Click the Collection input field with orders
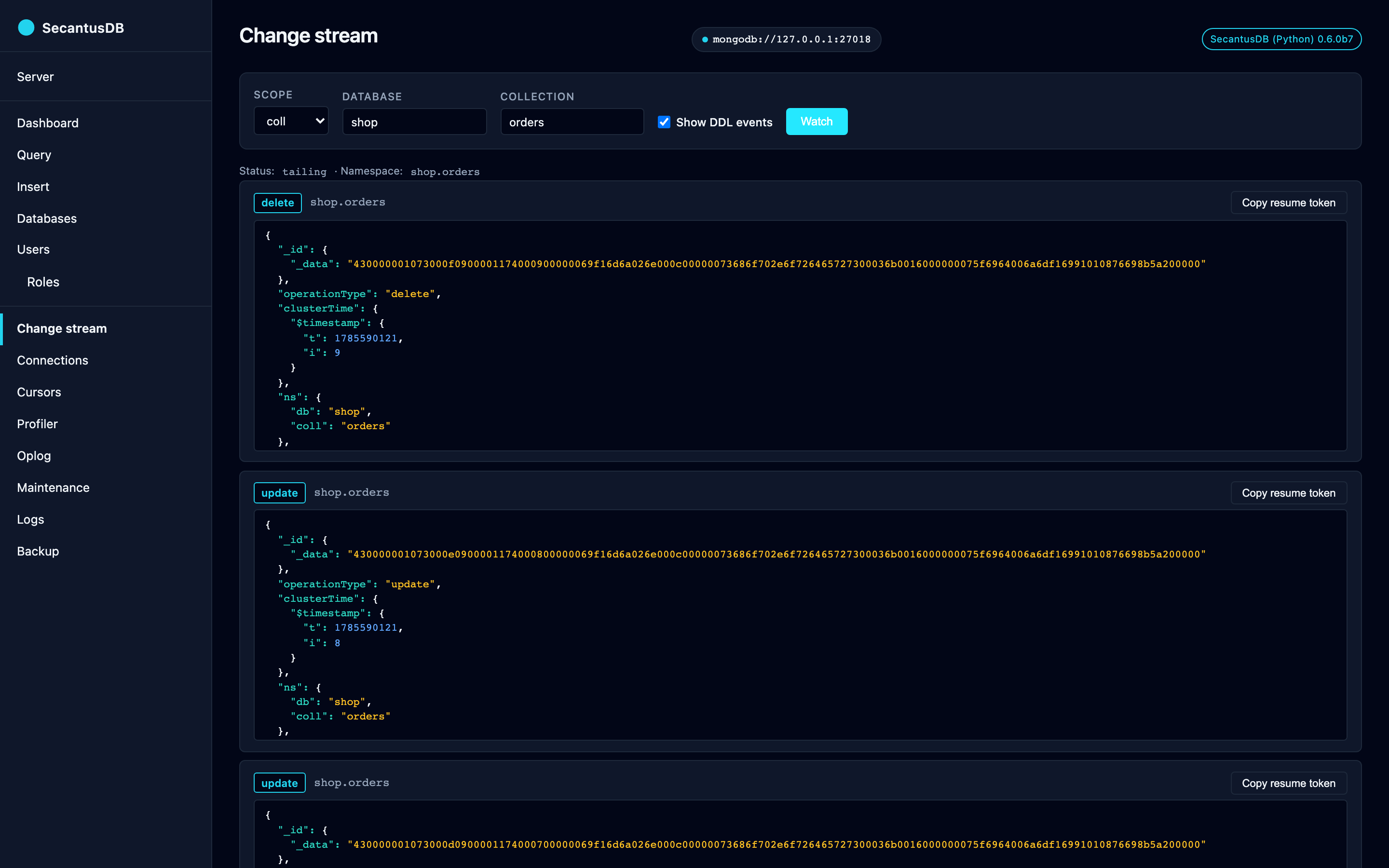1389x868 pixels. coord(572,122)
